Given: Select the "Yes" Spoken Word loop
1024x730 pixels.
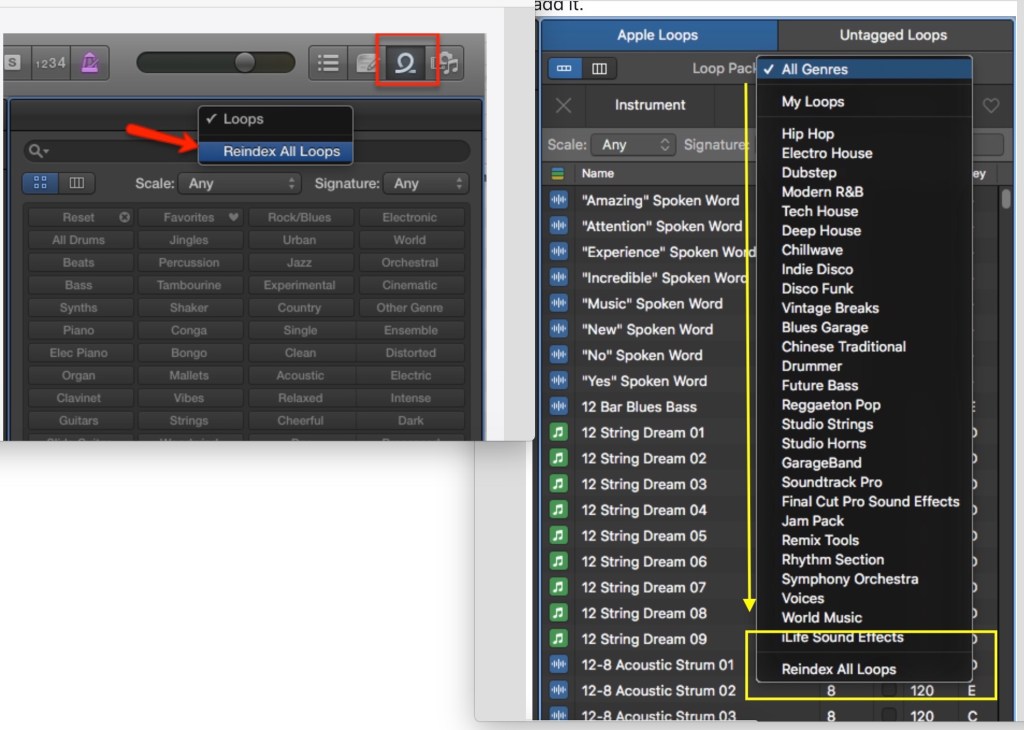Looking at the screenshot, I should click(645, 381).
